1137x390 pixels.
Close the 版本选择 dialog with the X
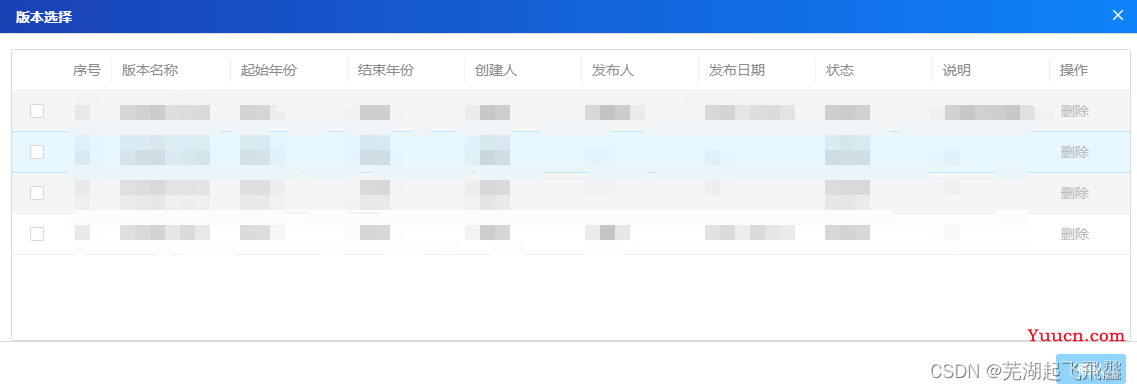tap(1117, 15)
